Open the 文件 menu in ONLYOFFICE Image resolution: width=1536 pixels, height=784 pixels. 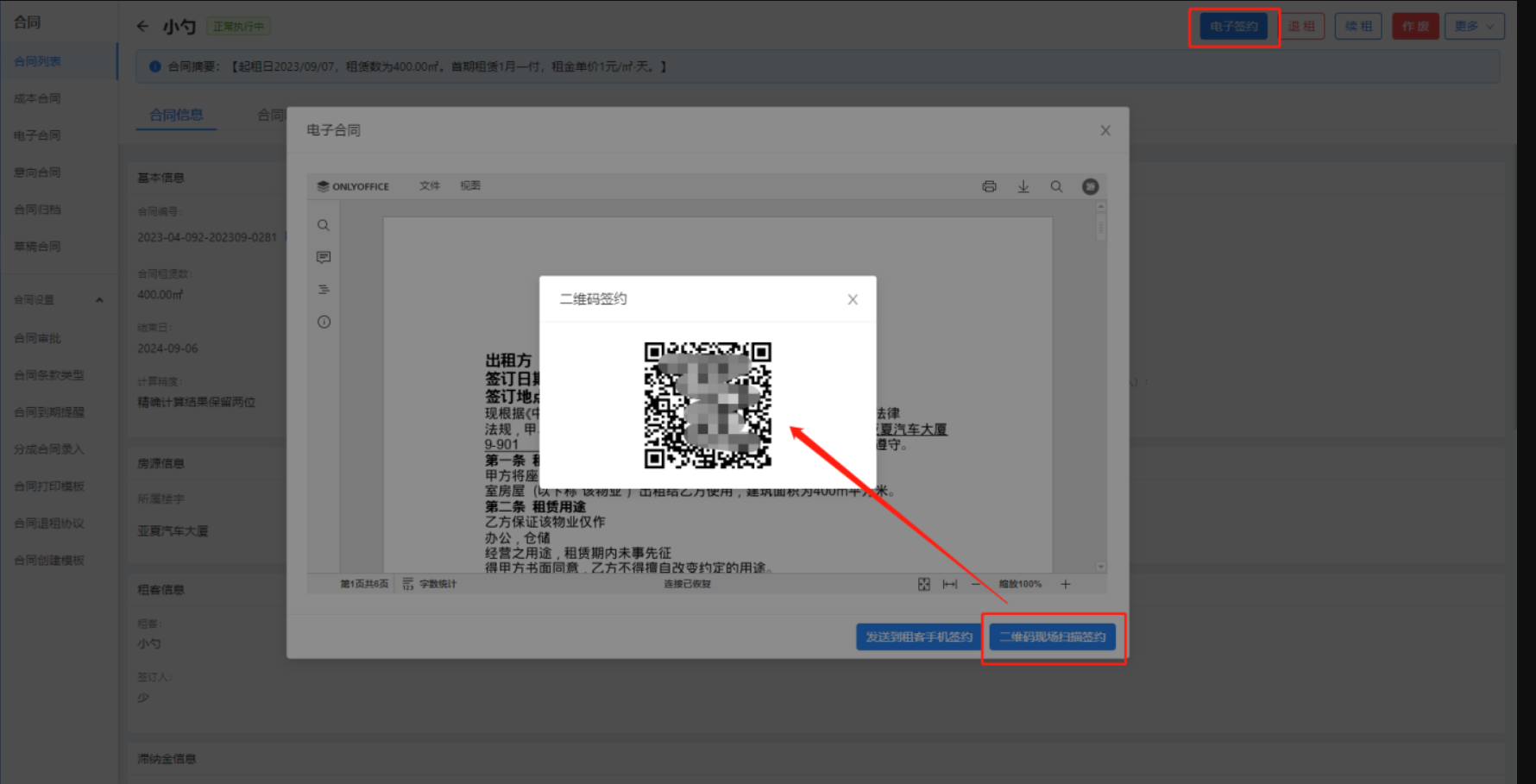430,186
